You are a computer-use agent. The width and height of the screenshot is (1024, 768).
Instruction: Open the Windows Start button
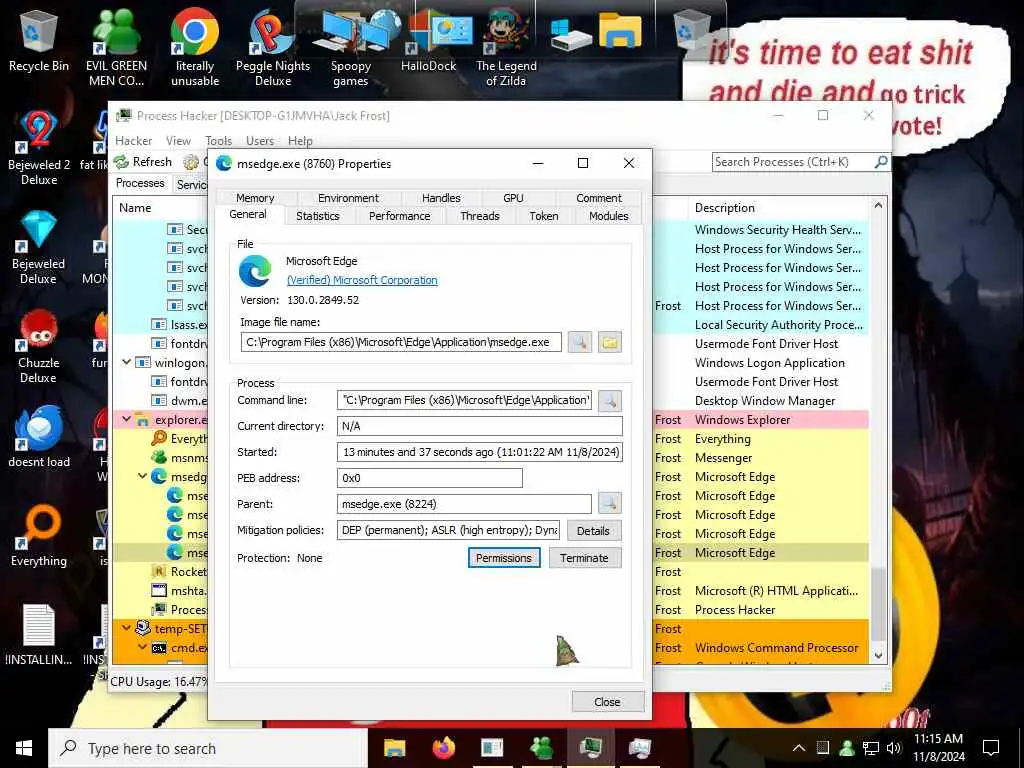[x=24, y=748]
